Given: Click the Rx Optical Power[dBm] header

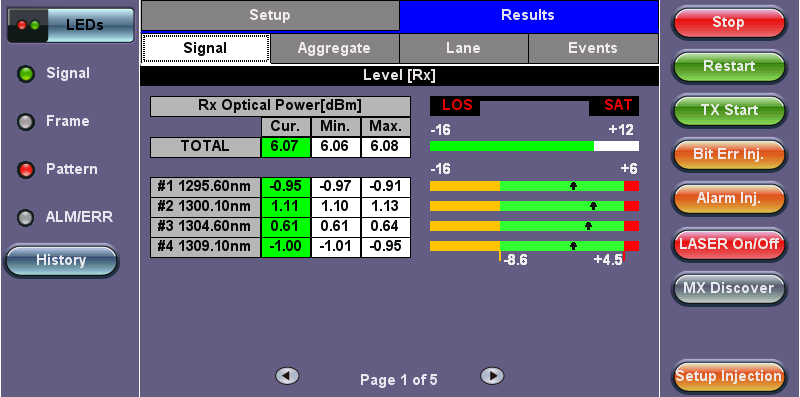Looking at the screenshot, I should 280,106.
